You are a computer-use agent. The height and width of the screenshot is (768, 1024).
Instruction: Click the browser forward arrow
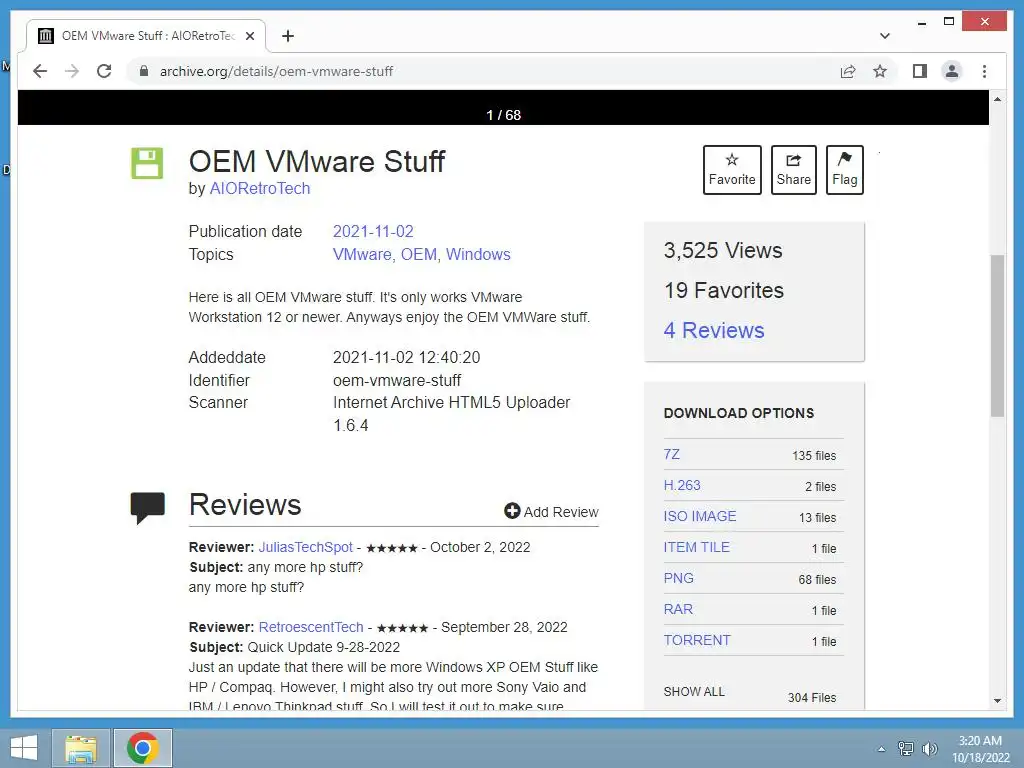tap(72, 71)
